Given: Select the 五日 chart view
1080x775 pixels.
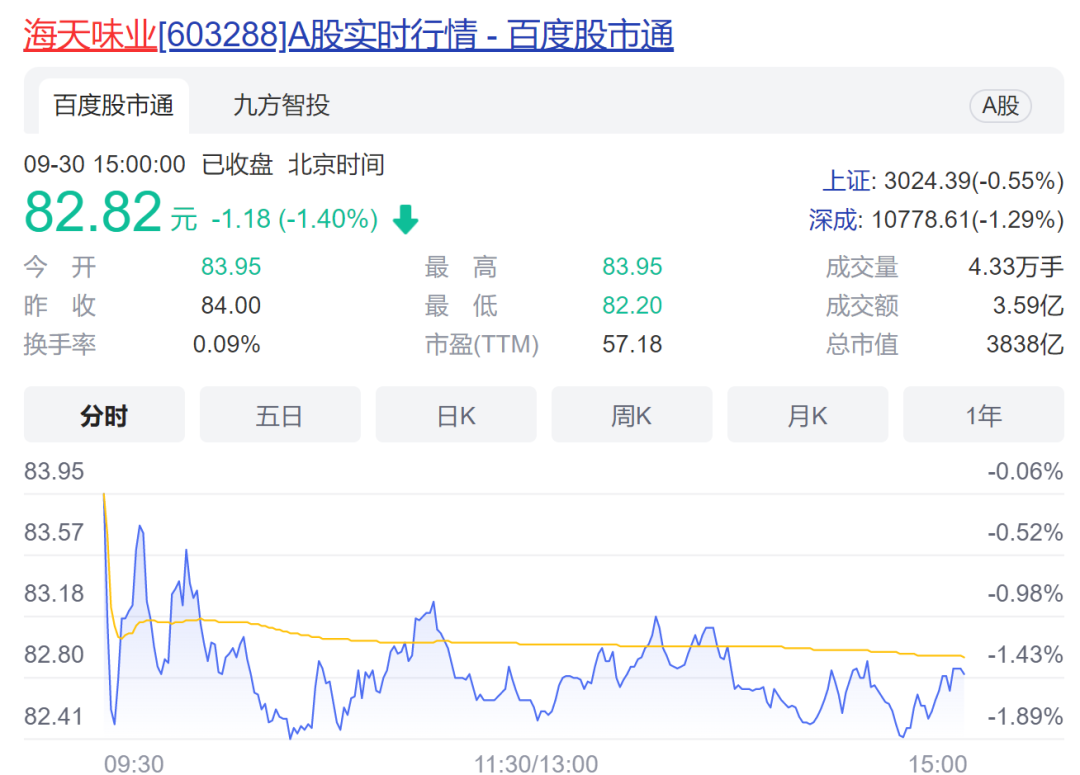Looking at the screenshot, I should pos(279,415).
